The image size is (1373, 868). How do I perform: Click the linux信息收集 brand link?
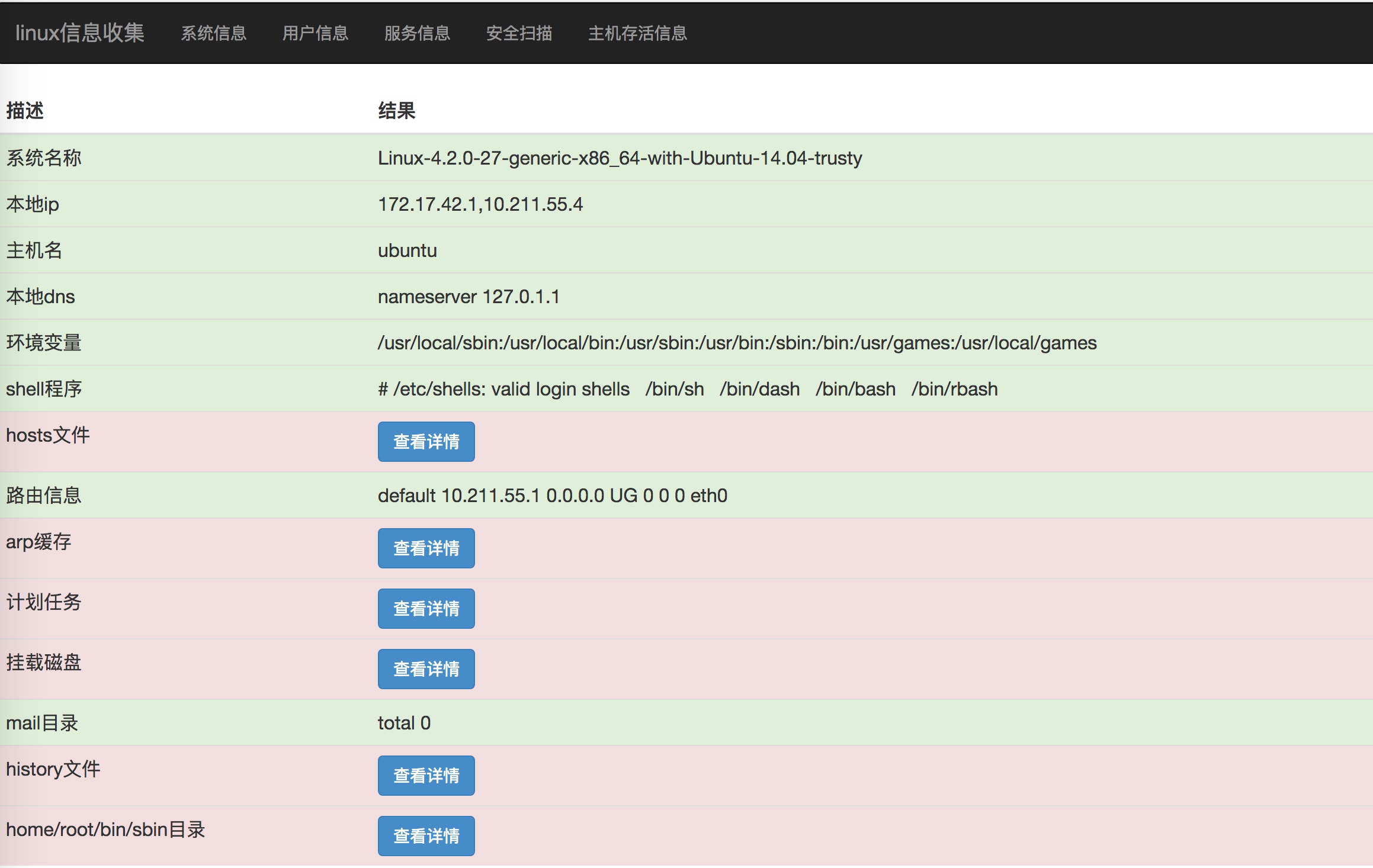click(79, 33)
